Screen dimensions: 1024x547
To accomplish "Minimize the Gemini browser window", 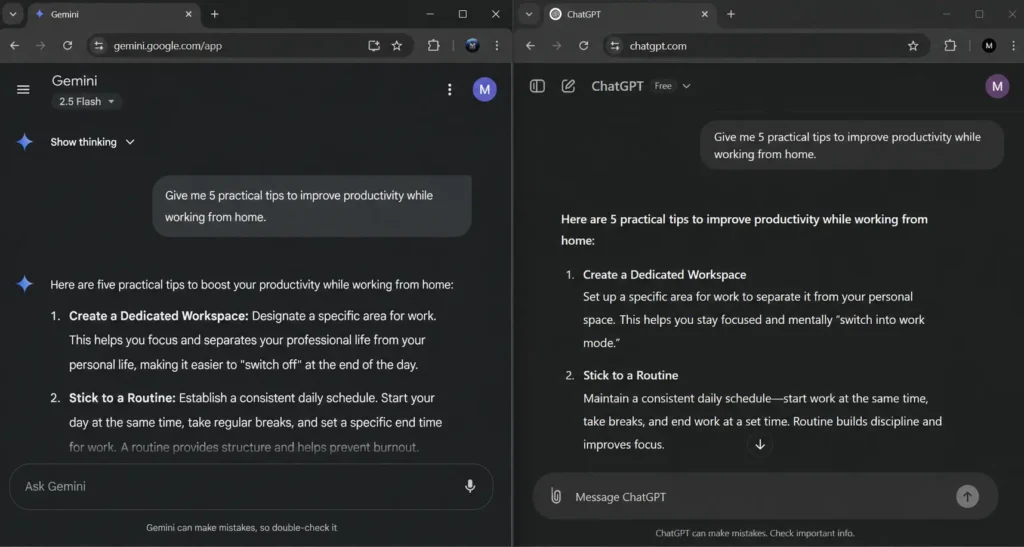I will pos(430,14).
